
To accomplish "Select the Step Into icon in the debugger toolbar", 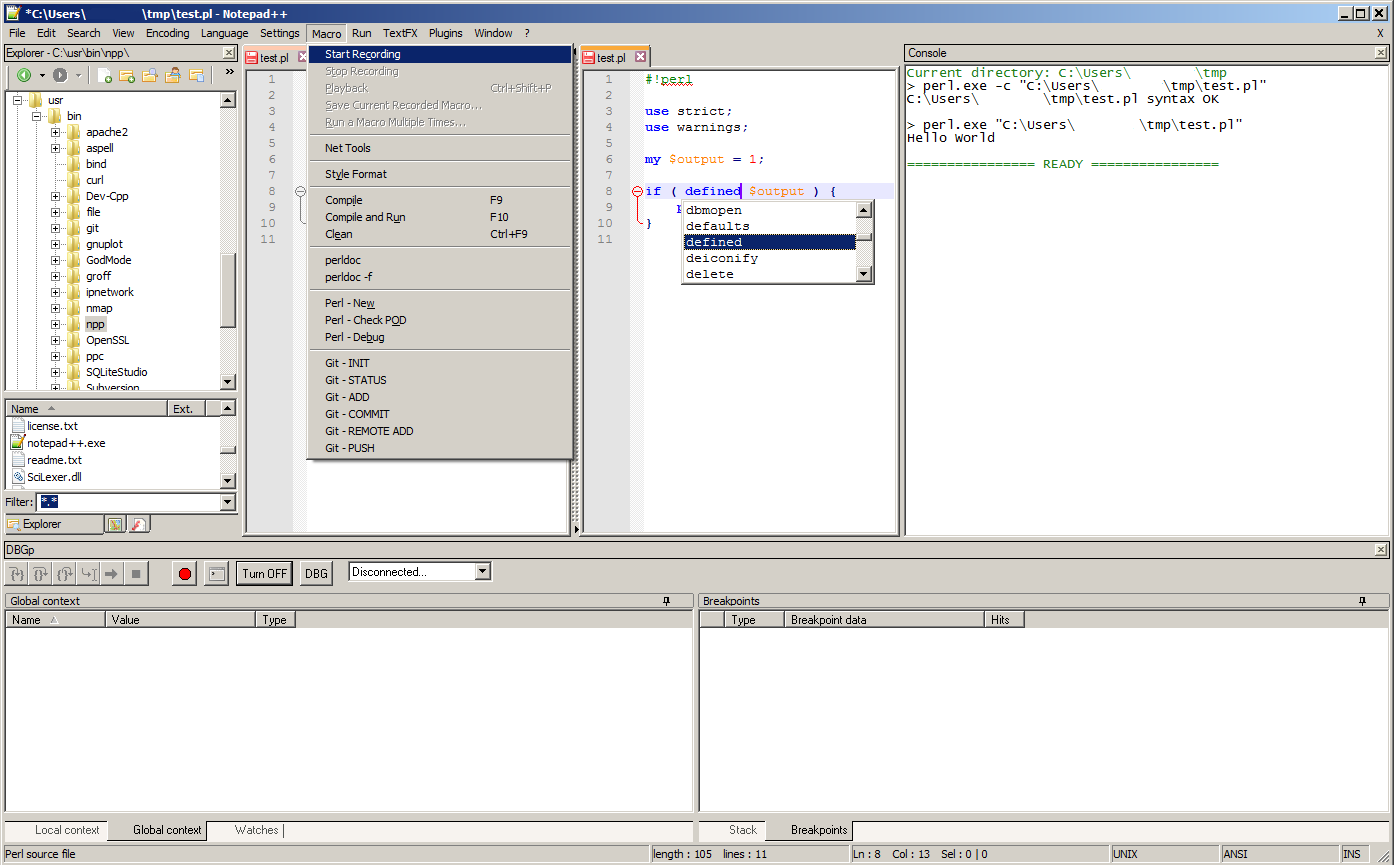I will pos(17,573).
